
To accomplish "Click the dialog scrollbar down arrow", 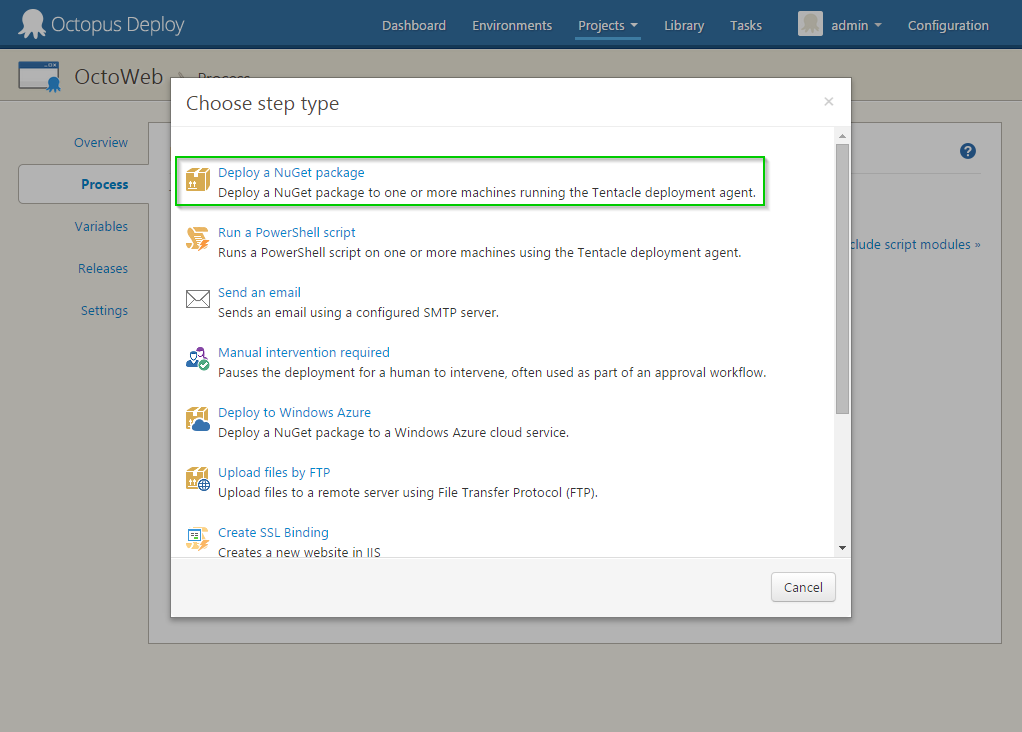I will [841, 548].
